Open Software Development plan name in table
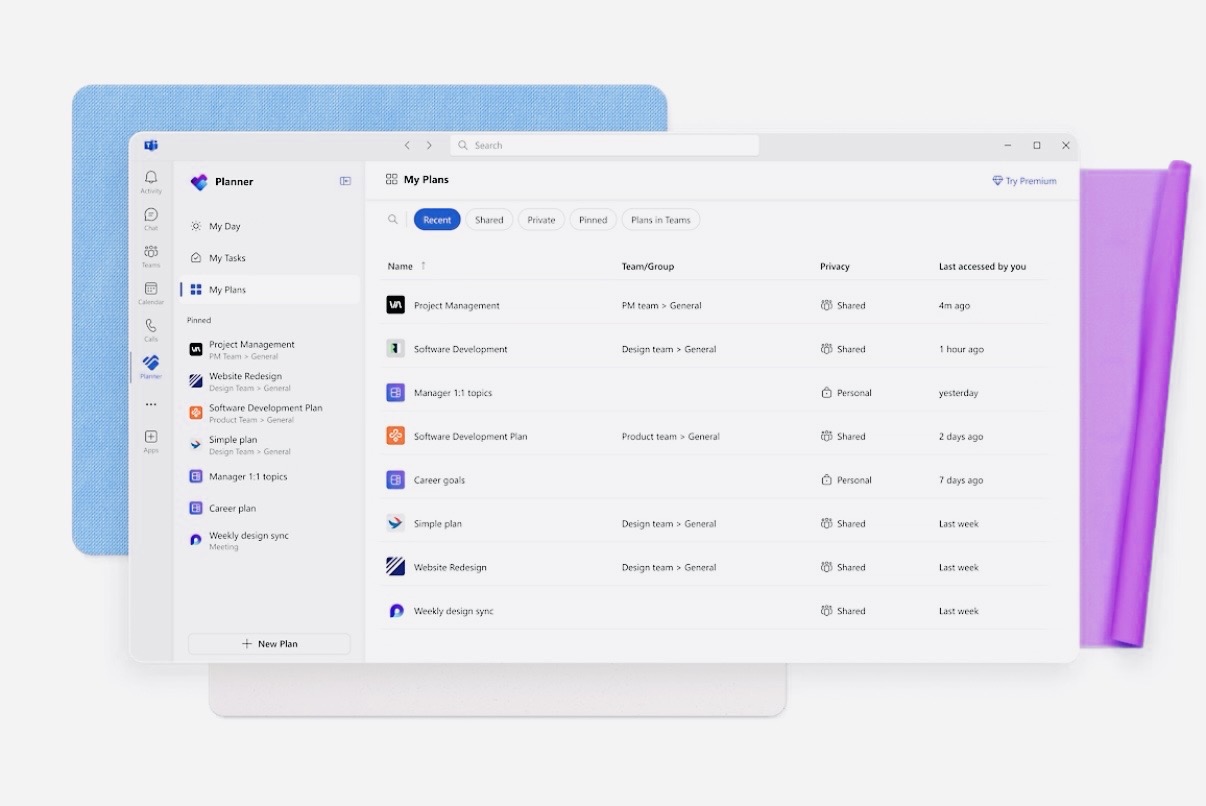 tap(461, 349)
